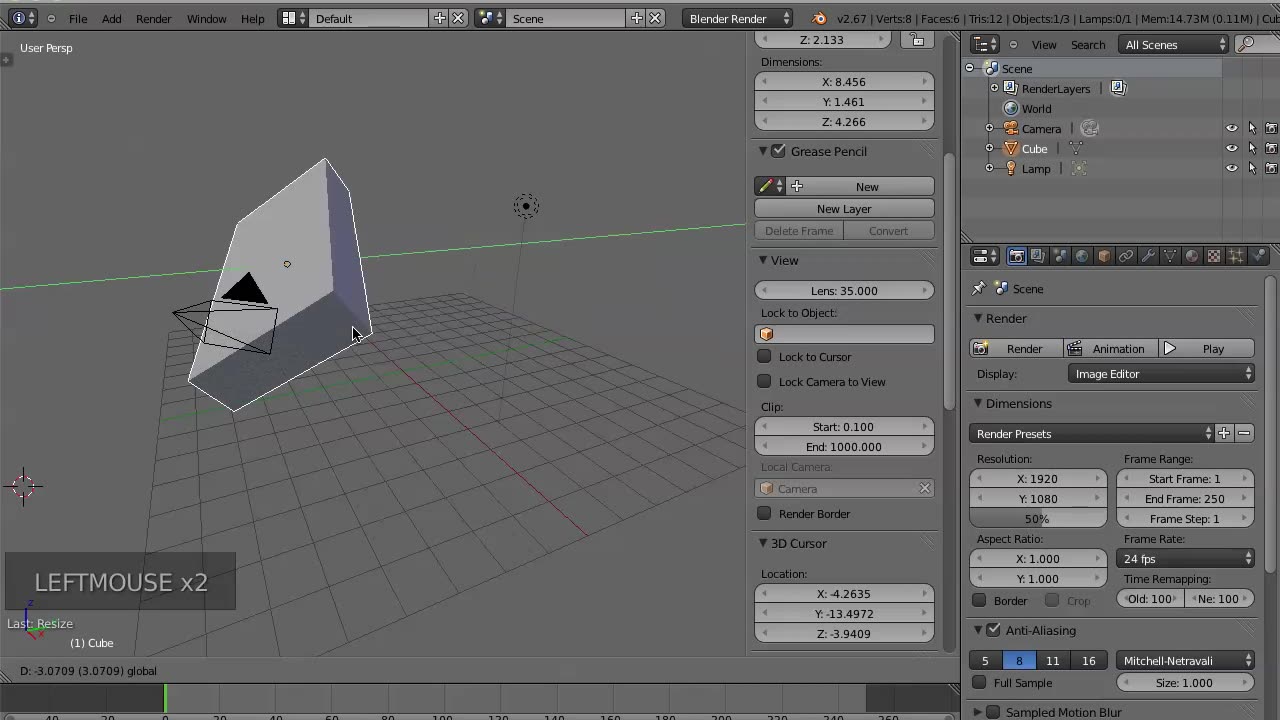Screen dimensions: 1280x720
Task: Open the Help menu
Action: pyautogui.click(x=252, y=18)
